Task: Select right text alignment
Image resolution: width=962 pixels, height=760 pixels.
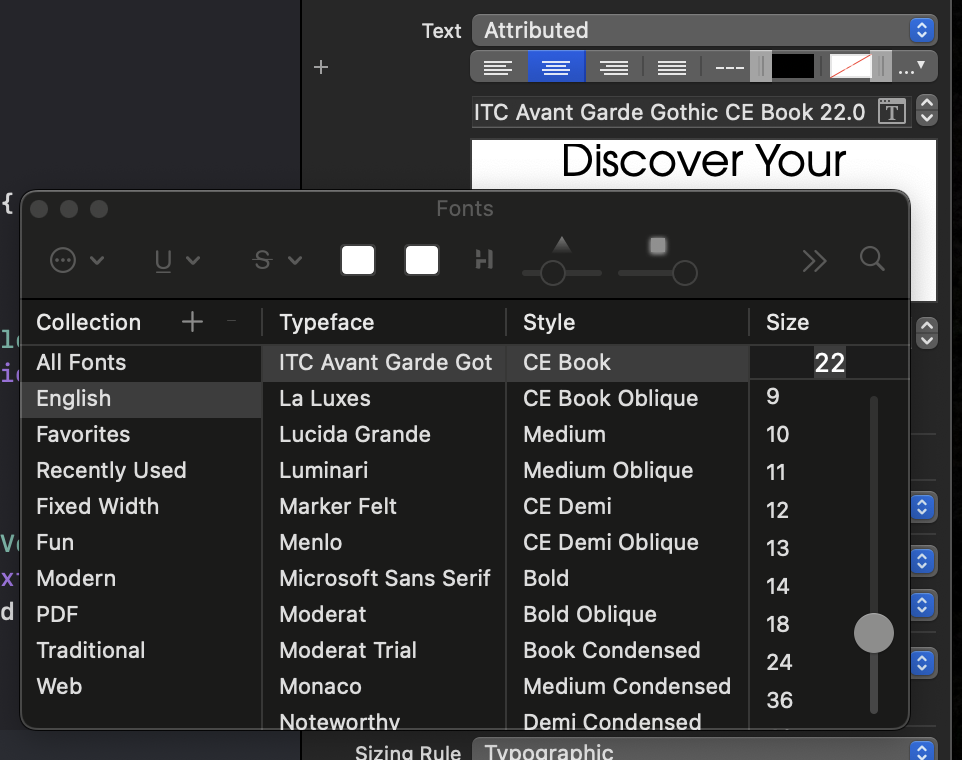Action: coord(613,67)
